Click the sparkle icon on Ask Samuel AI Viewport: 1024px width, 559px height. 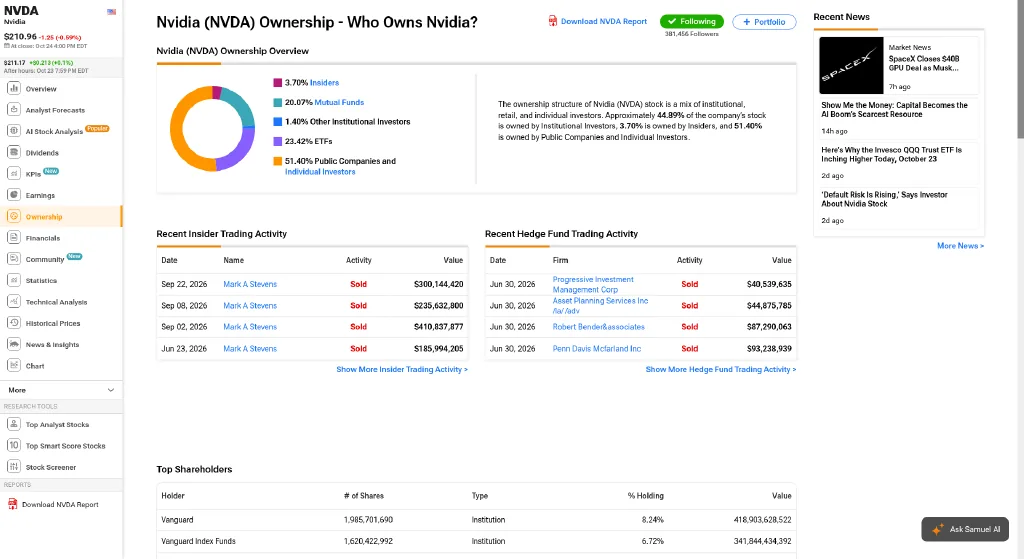point(938,530)
